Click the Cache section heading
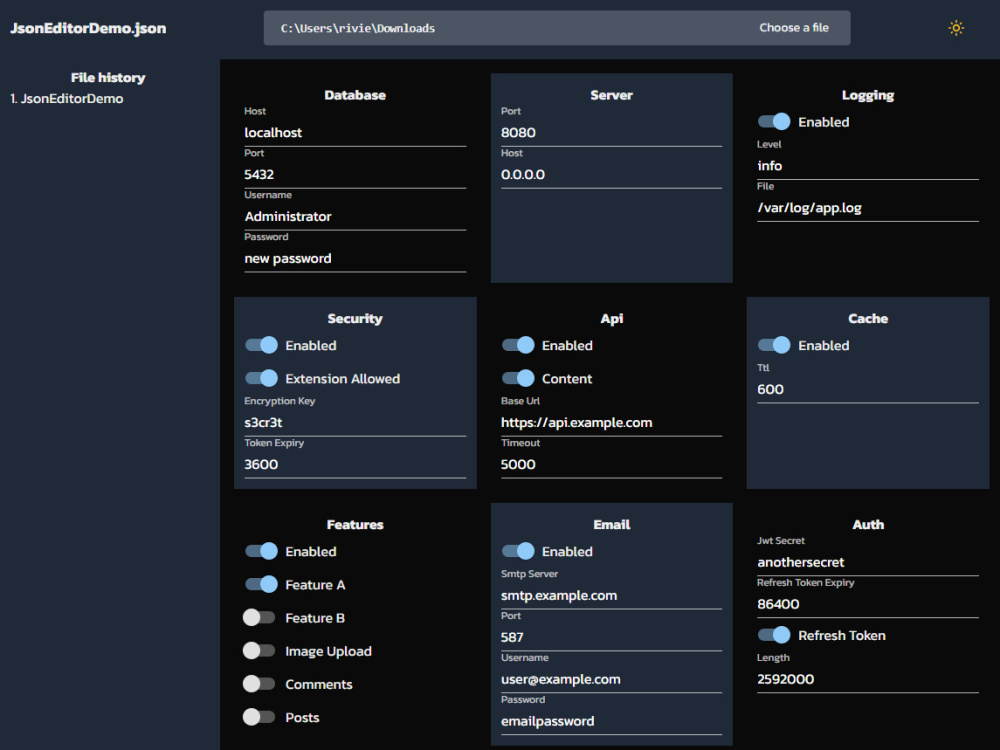The width and height of the screenshot is (1000, 750). (868, 319)
